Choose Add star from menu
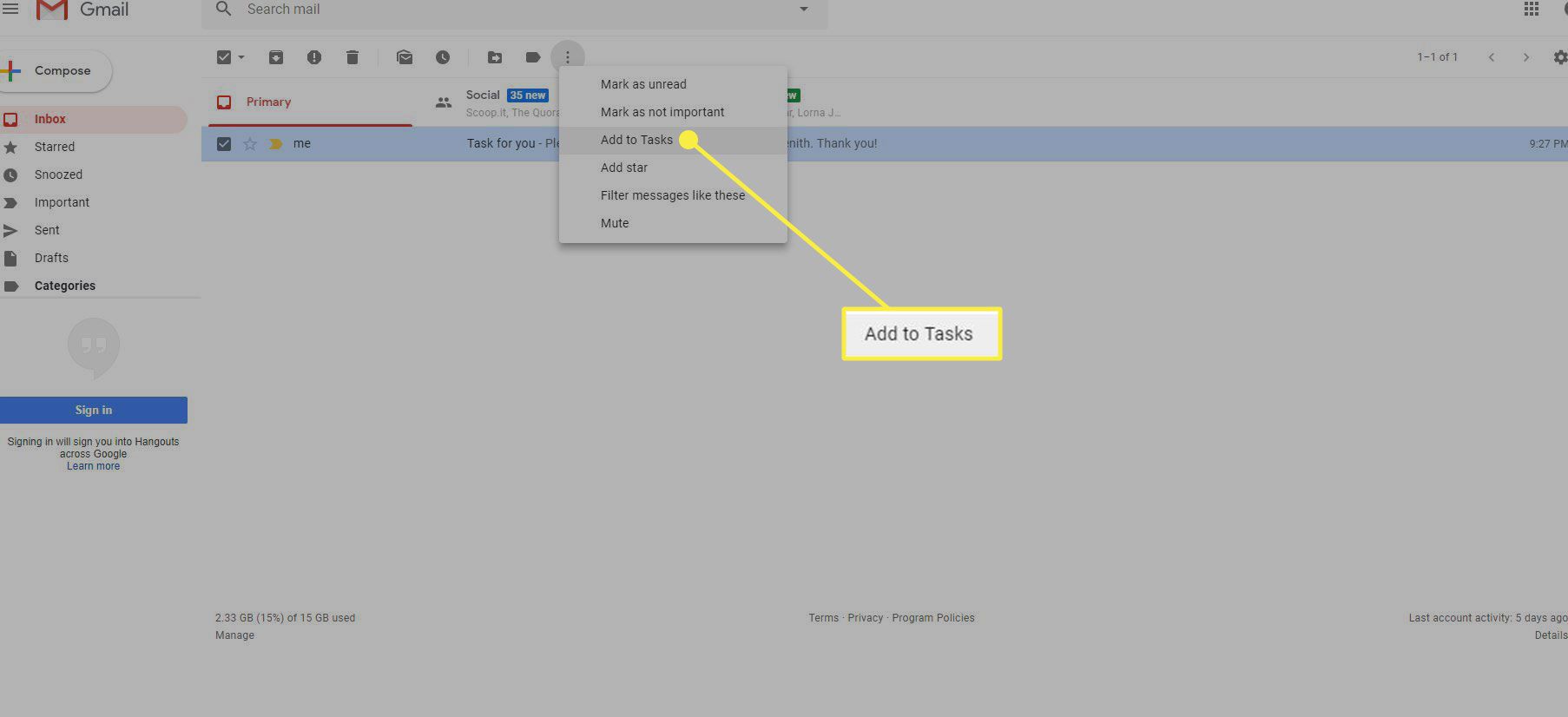Viewport: 1568px width, 717px height. (623, 168)
